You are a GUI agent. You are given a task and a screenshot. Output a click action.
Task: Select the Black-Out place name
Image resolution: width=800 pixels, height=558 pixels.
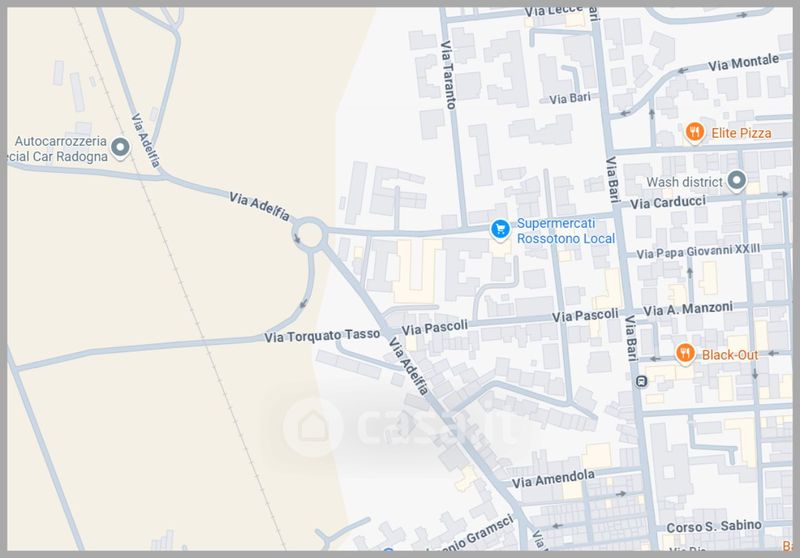730,355
